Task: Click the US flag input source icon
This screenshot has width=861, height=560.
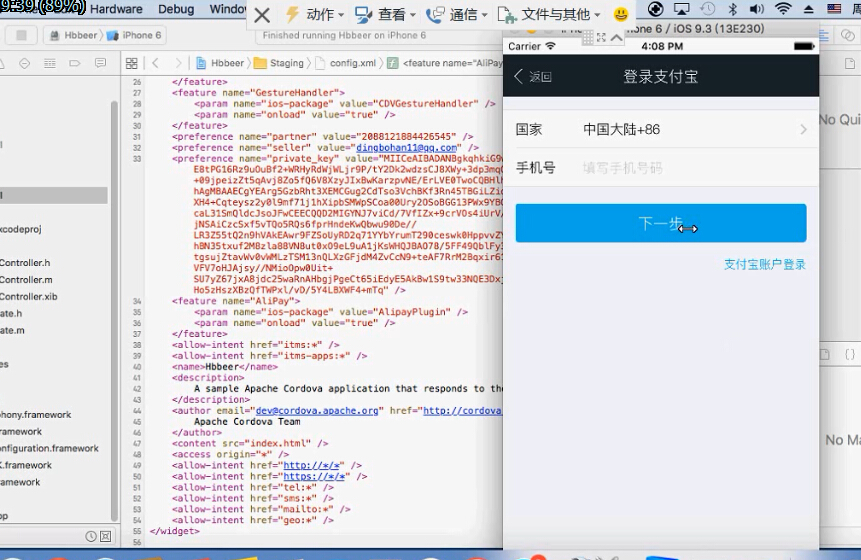Action: (834, 9)
